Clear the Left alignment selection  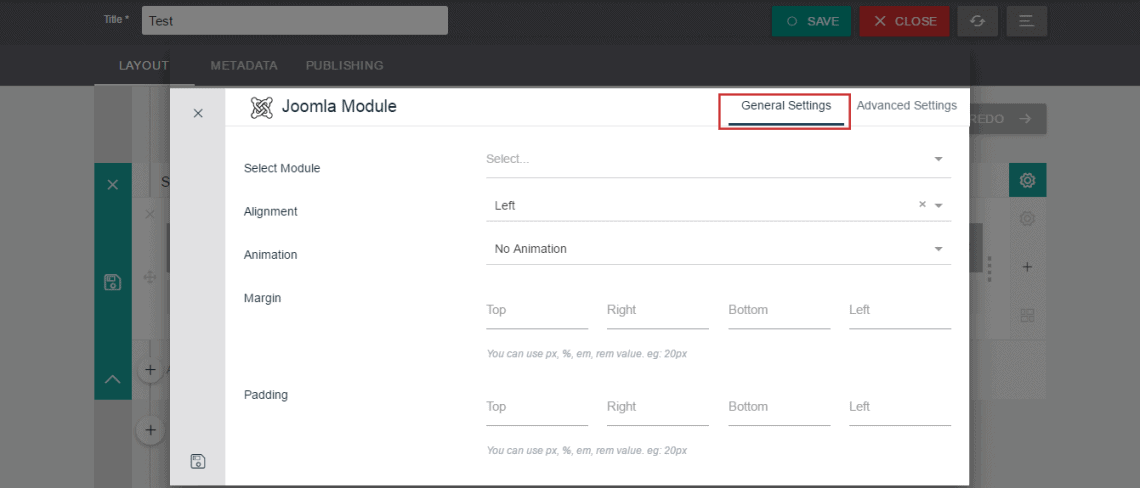922,205
